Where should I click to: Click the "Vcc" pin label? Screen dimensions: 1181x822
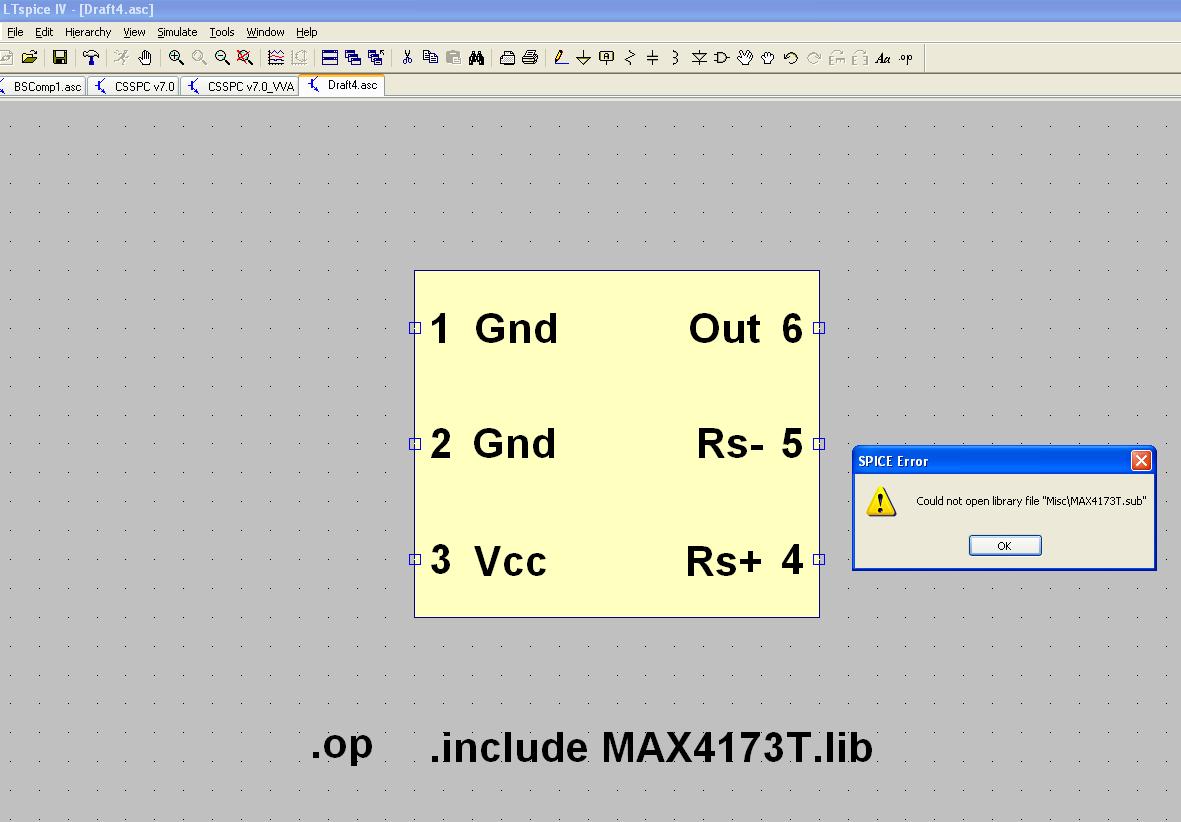click(510, 561)
